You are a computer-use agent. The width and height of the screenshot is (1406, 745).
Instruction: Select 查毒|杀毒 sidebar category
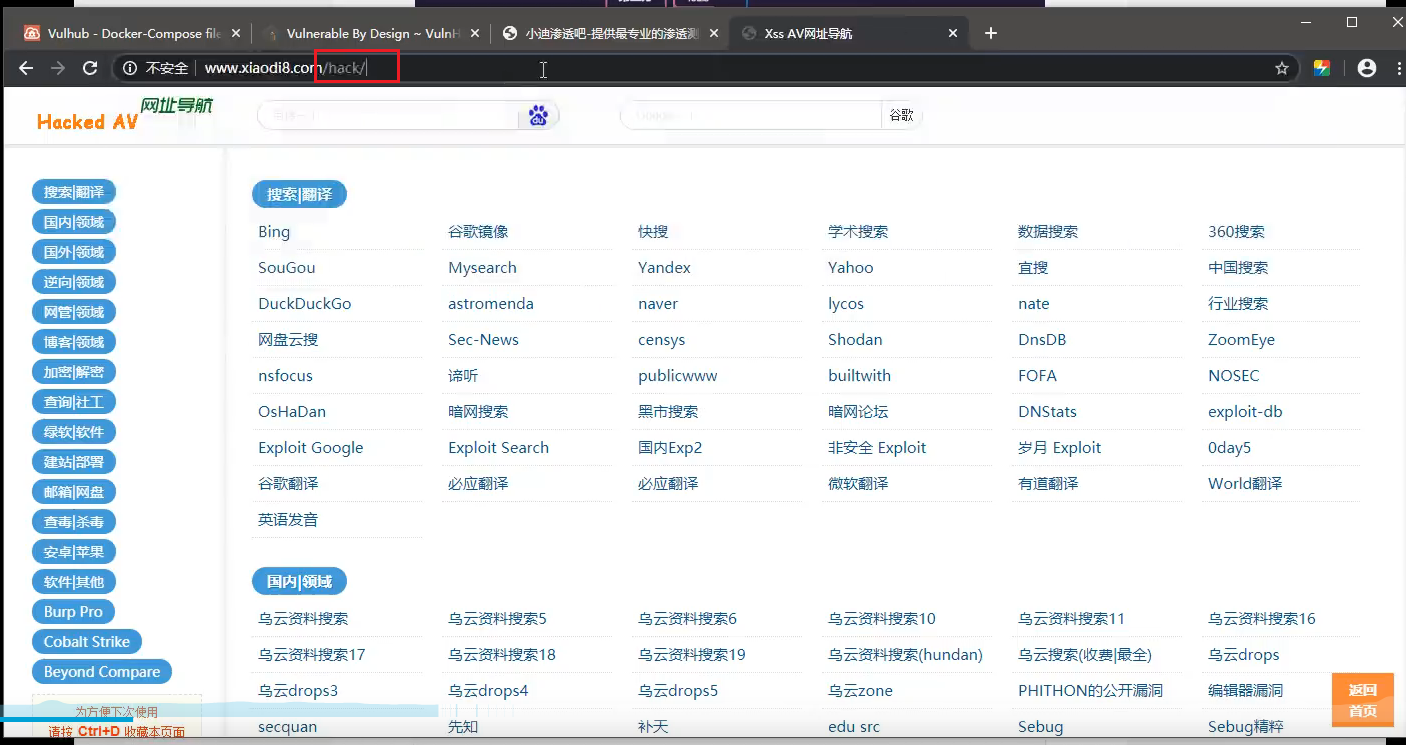point(74,522)
